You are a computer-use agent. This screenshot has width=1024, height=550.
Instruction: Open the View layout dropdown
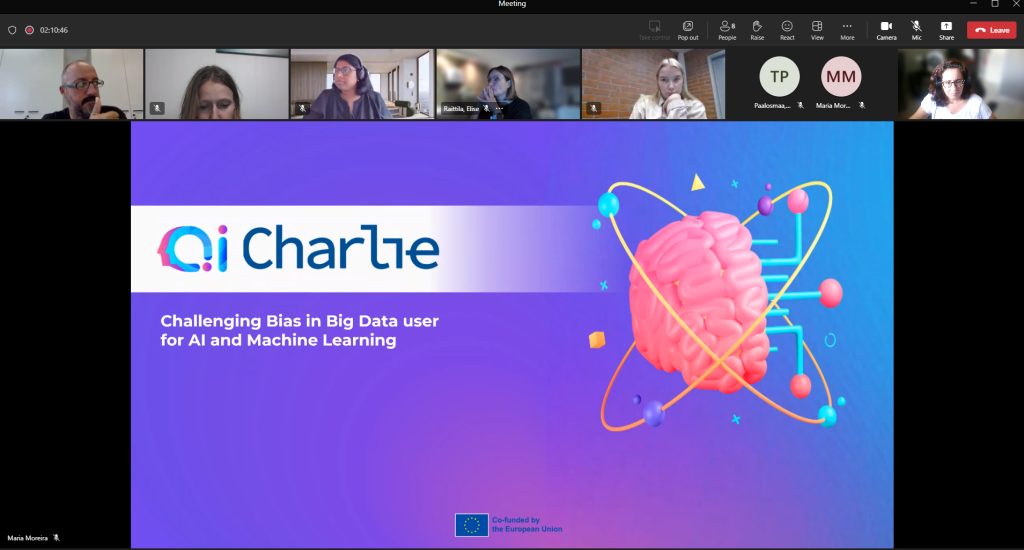(817, 28)
